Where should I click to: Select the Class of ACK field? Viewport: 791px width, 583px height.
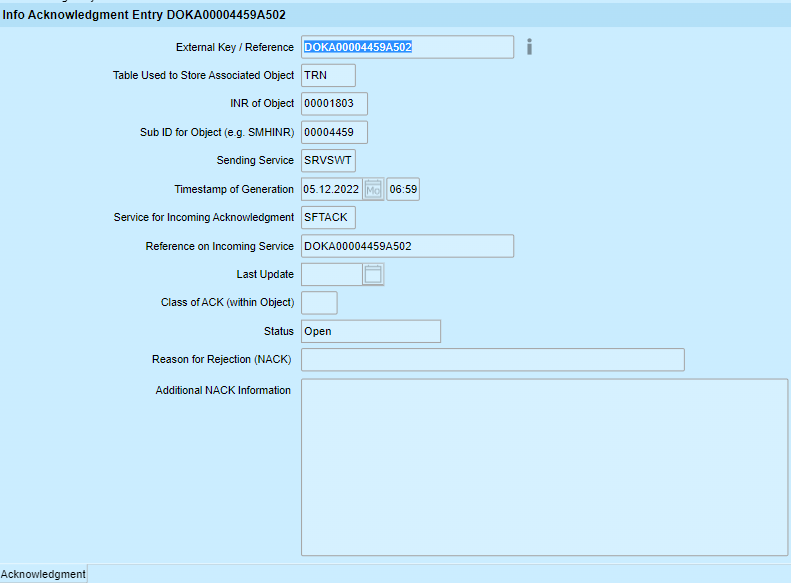[319, 303]
